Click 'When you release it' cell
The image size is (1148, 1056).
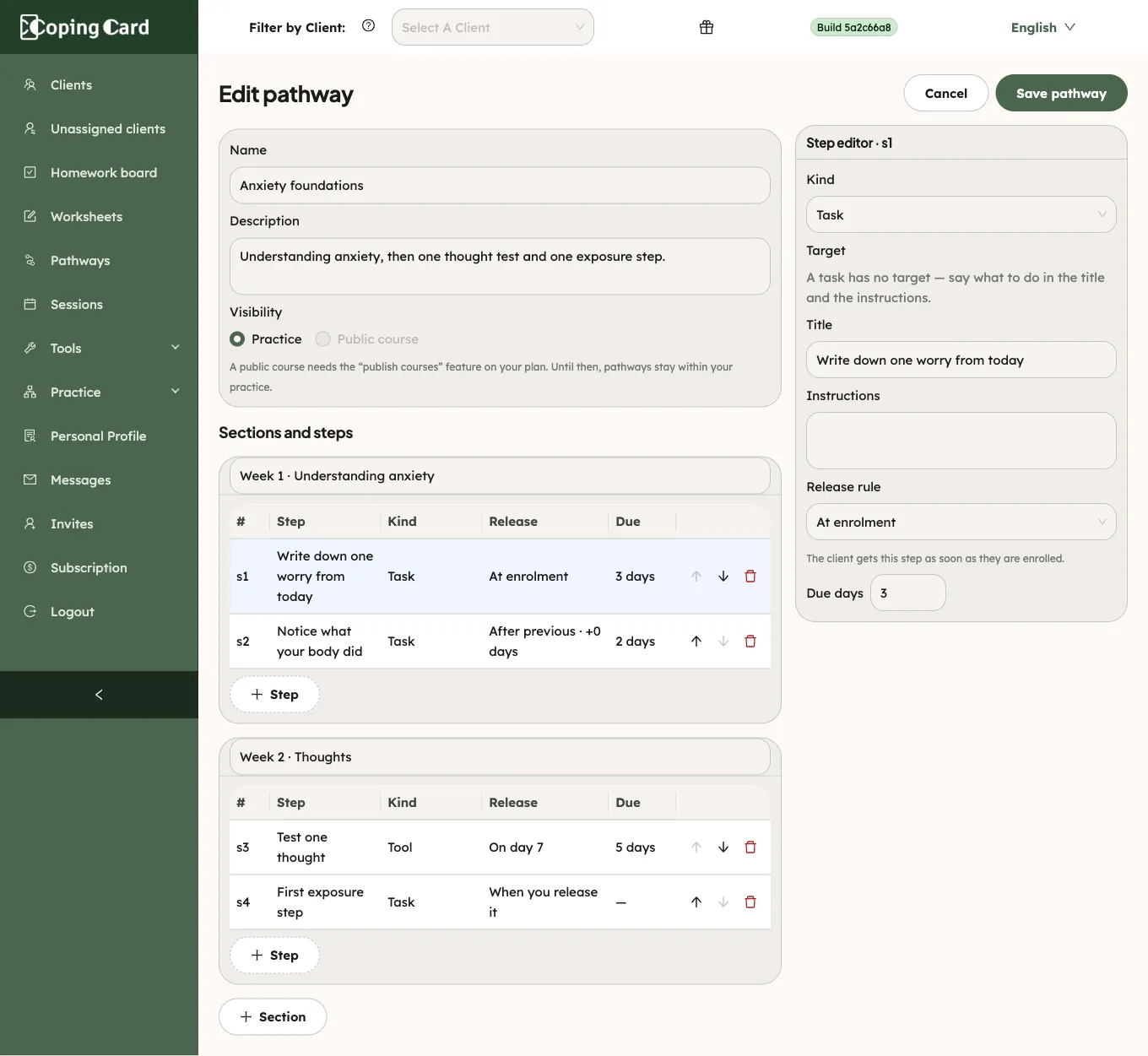coord(544,902)
